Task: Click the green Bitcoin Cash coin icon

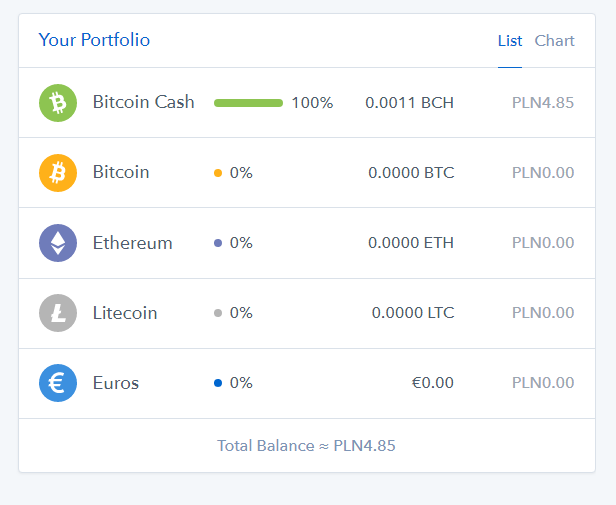Action: click(x=58, y=103)
